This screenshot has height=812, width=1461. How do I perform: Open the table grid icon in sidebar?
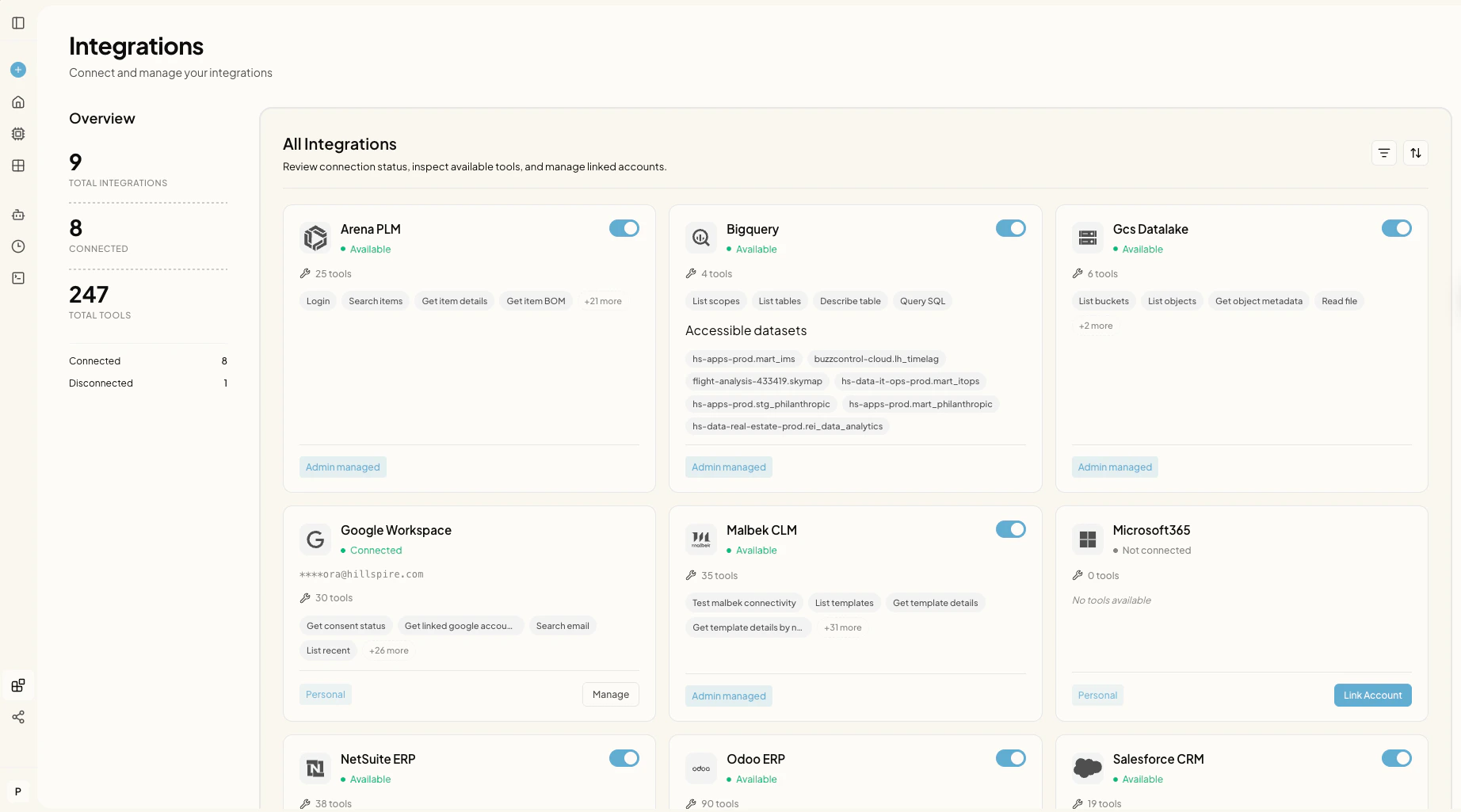18,166
